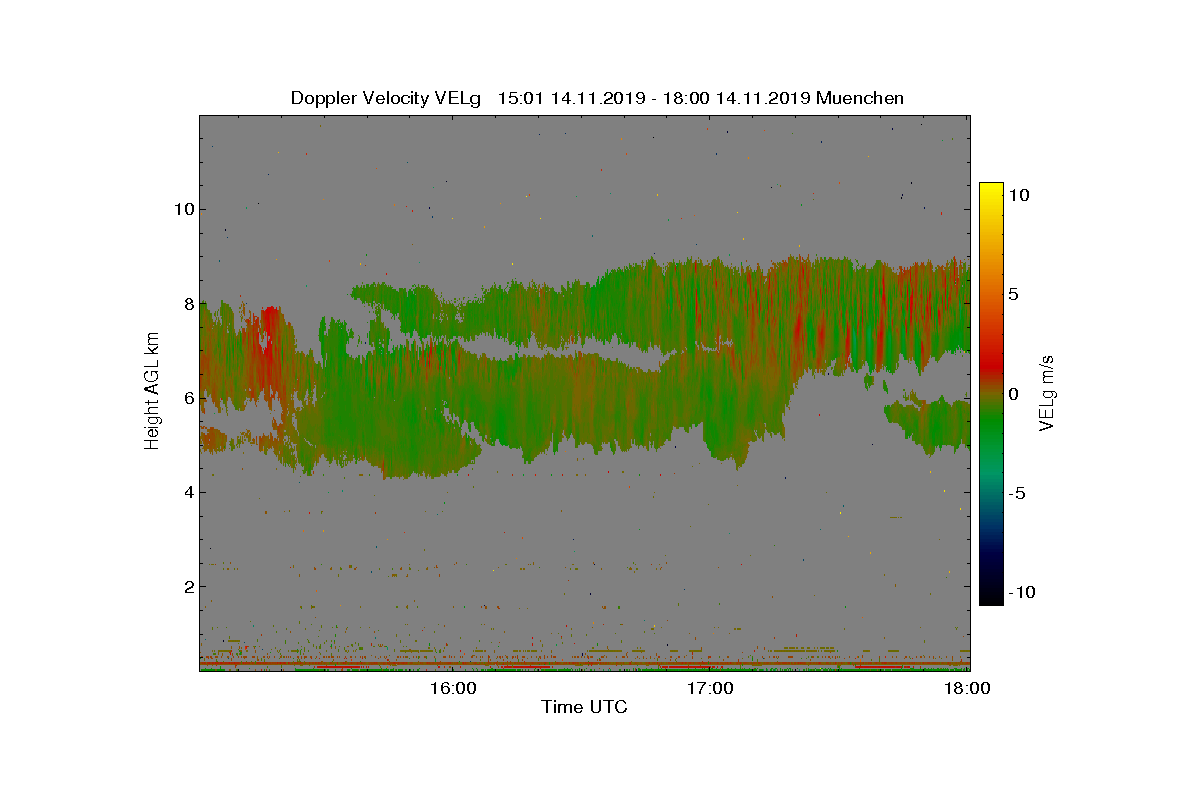Click the height tick label 4
The height and width of the screenshot is (800, 1200).
(x=187, y=492)
